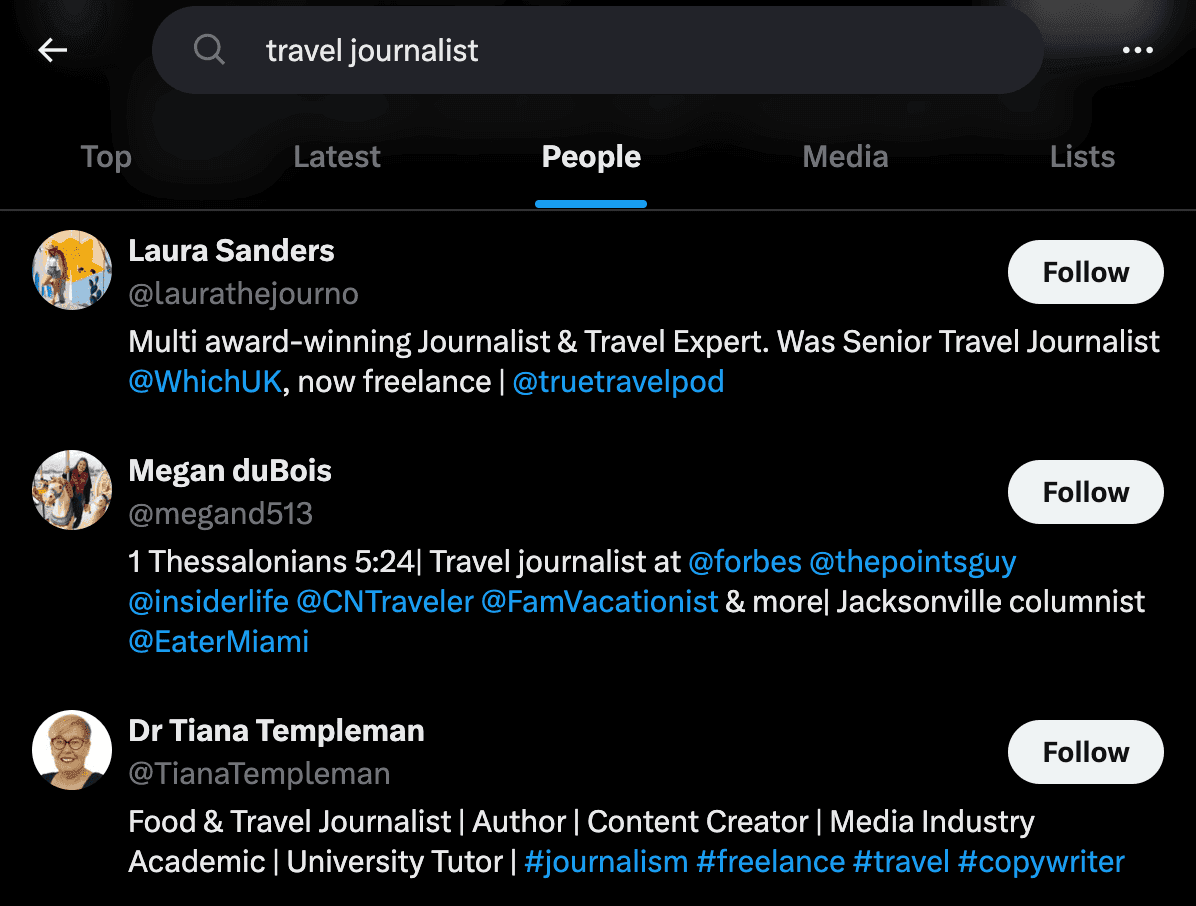Click Laura Sanders' profile picture

[x=72, y=271]
